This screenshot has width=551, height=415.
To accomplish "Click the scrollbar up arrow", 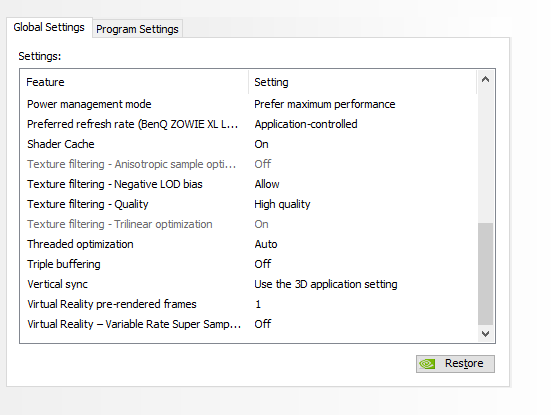I will pyautogui.click(x=486, y=79).
